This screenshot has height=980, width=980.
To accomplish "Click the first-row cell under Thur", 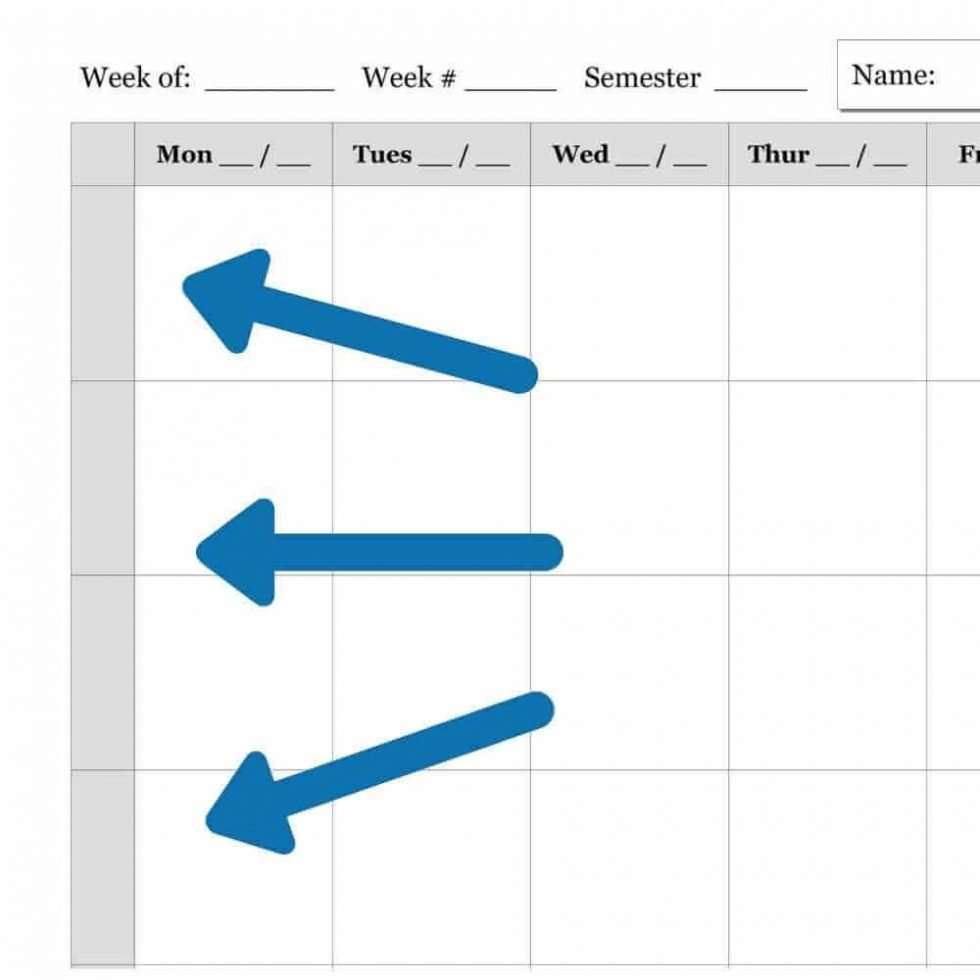I will pos(827,283).
